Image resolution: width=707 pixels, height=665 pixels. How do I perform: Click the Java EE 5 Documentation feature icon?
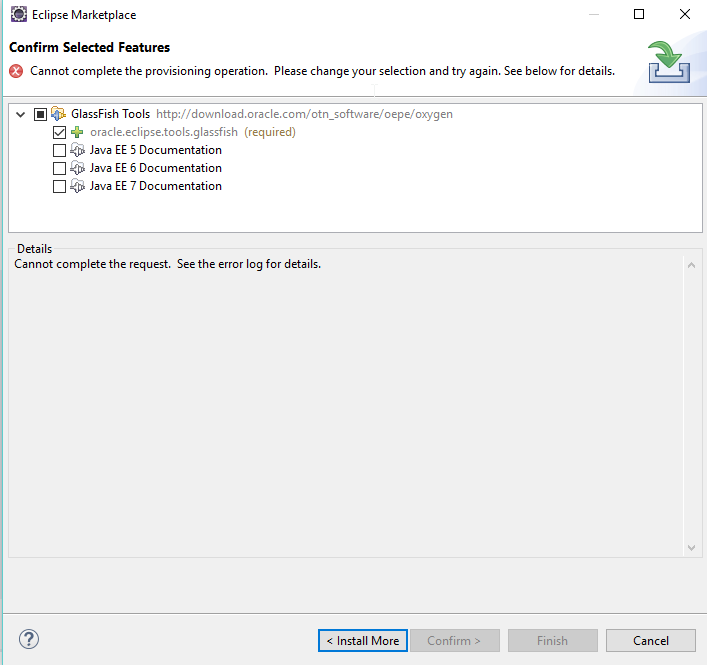[78, 150]
